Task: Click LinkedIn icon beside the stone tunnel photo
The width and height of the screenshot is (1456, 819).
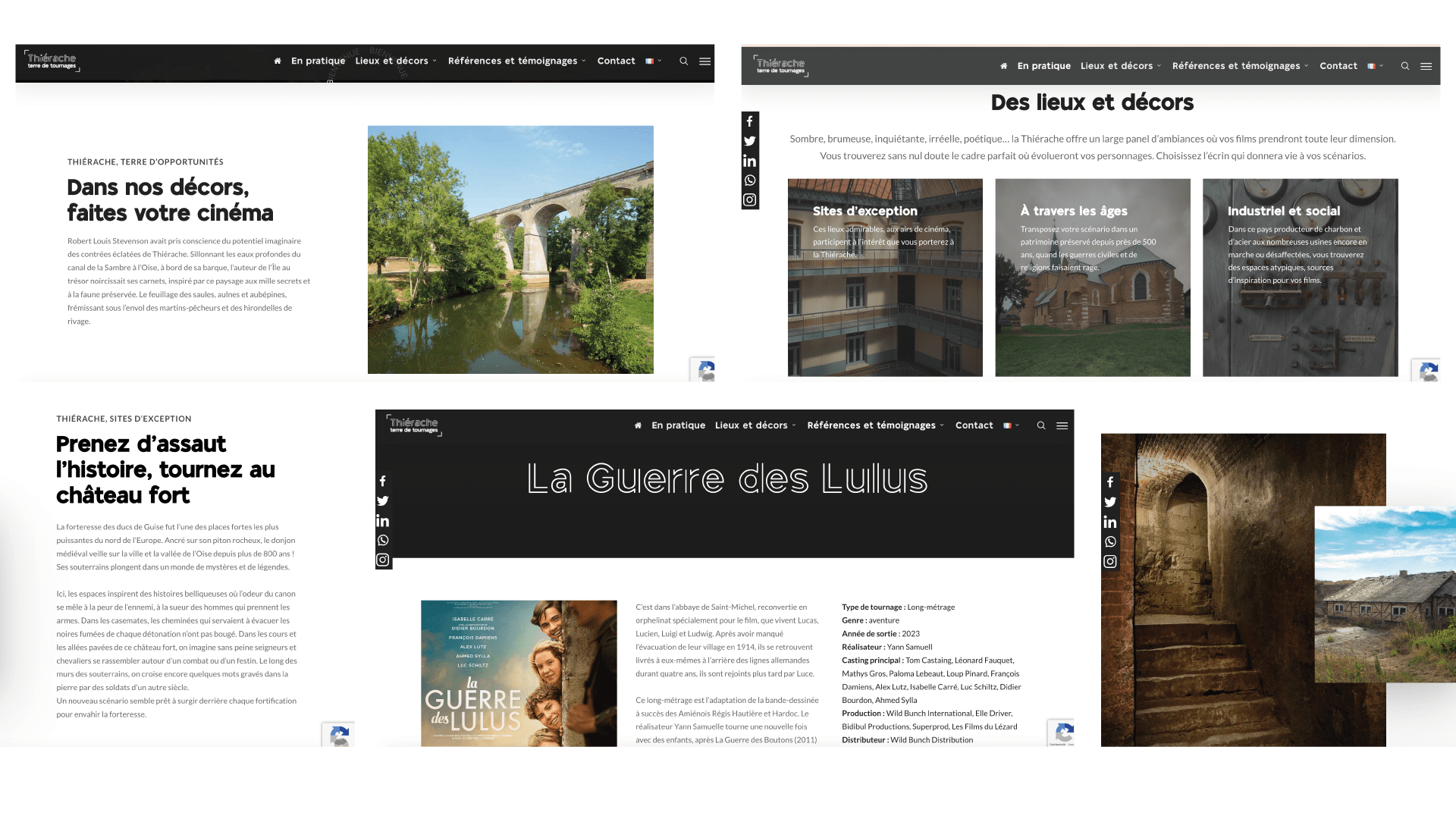Action: pyautogui.click(x=1110, y=522)
